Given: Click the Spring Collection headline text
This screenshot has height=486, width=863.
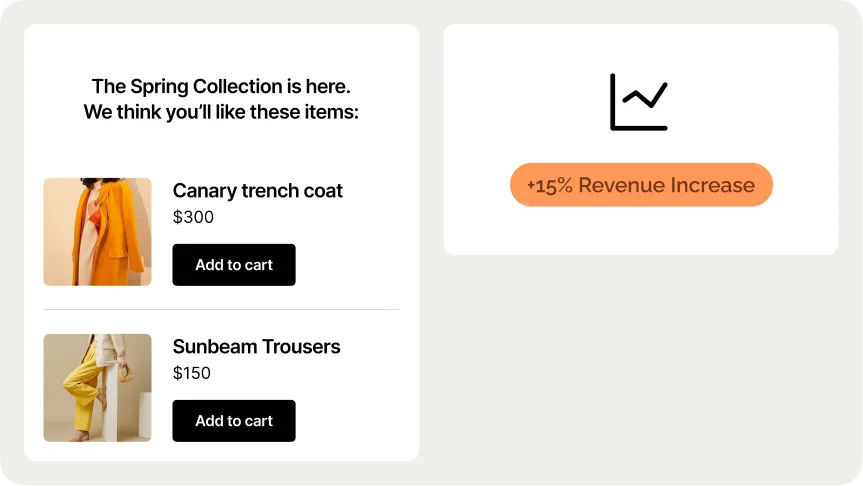Looking at the screenshot, I should 221,86.
